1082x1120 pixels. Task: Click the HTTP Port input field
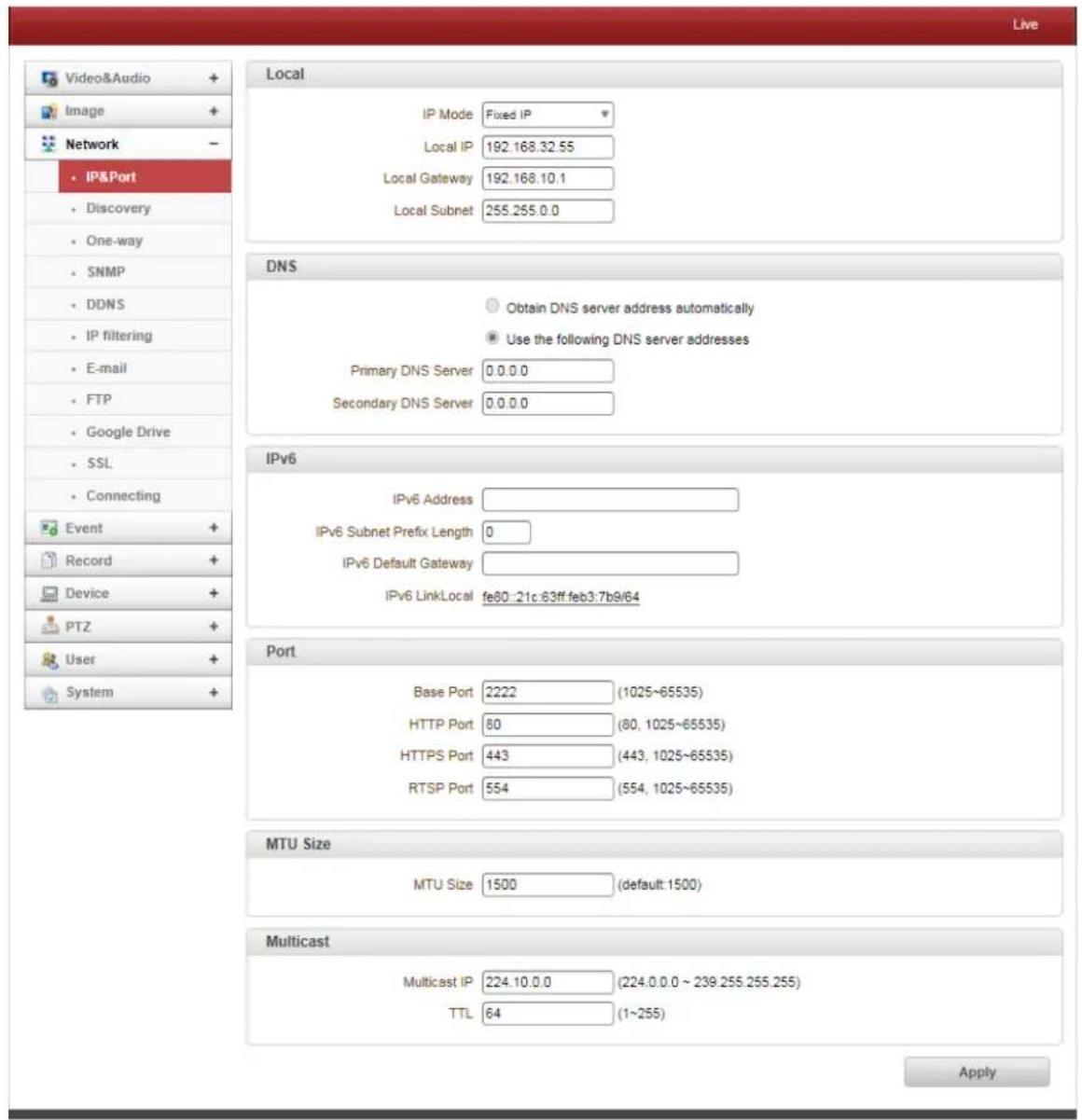[x=548, y=725]
